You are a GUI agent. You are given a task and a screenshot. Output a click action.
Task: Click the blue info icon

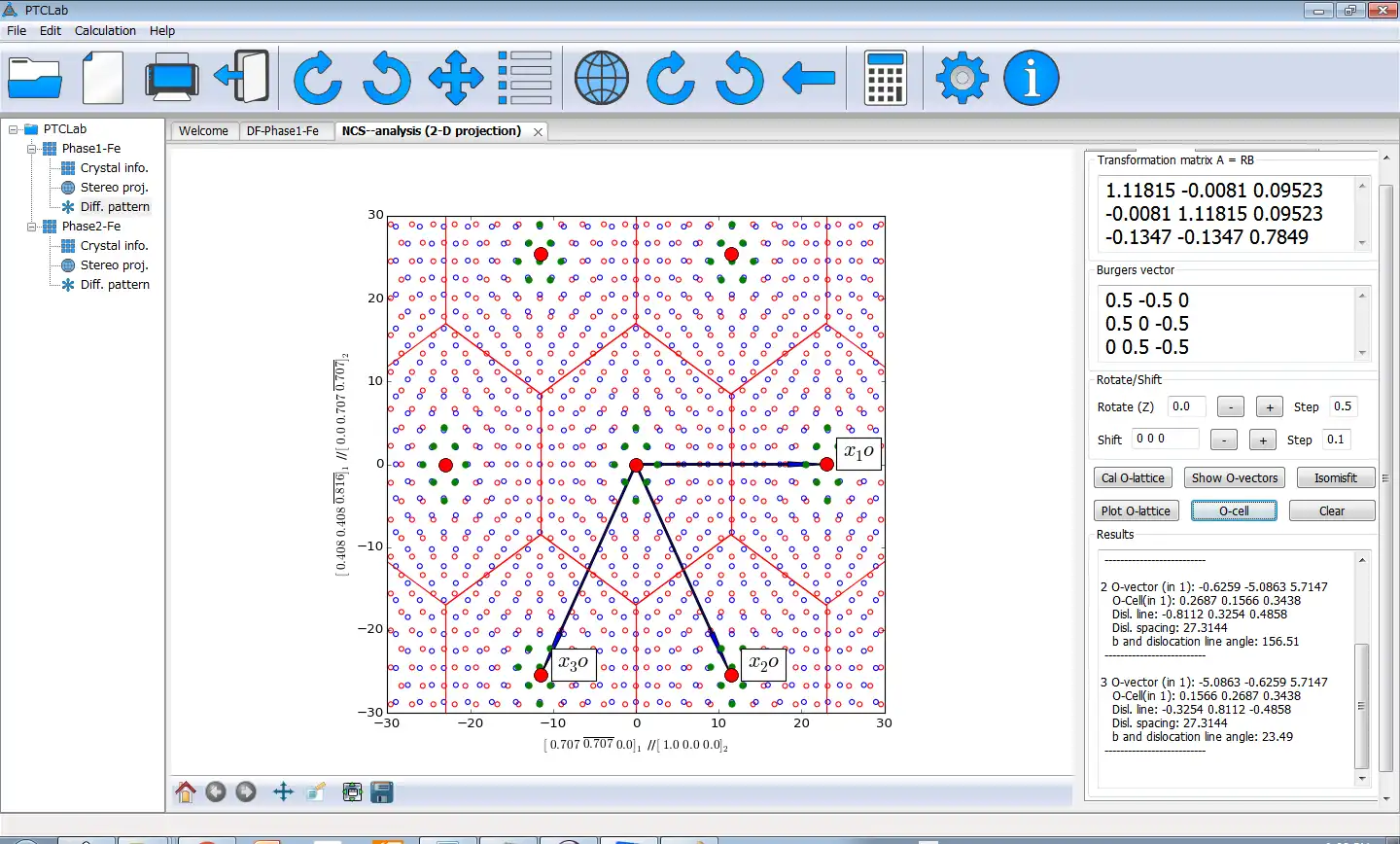click(x=1031, y=78)
